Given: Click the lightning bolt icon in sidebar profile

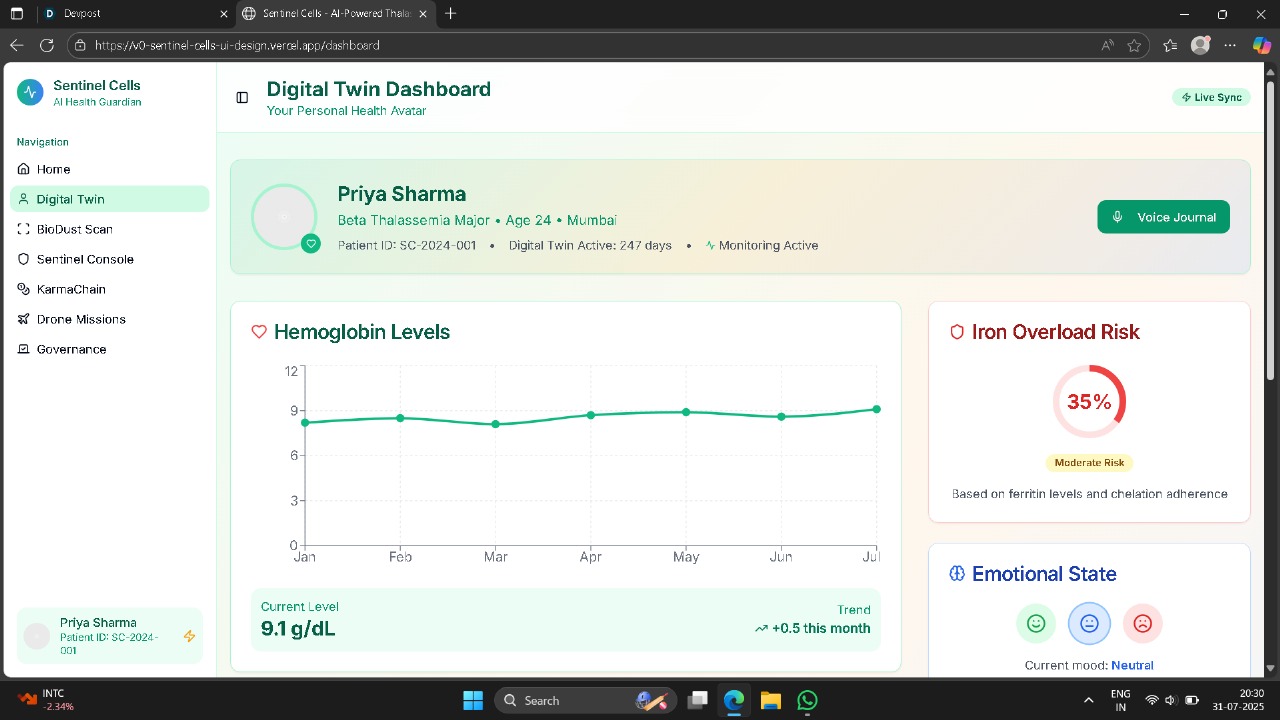Looking at the screenshot, I should pyautogui.click(x=189, y=636).
